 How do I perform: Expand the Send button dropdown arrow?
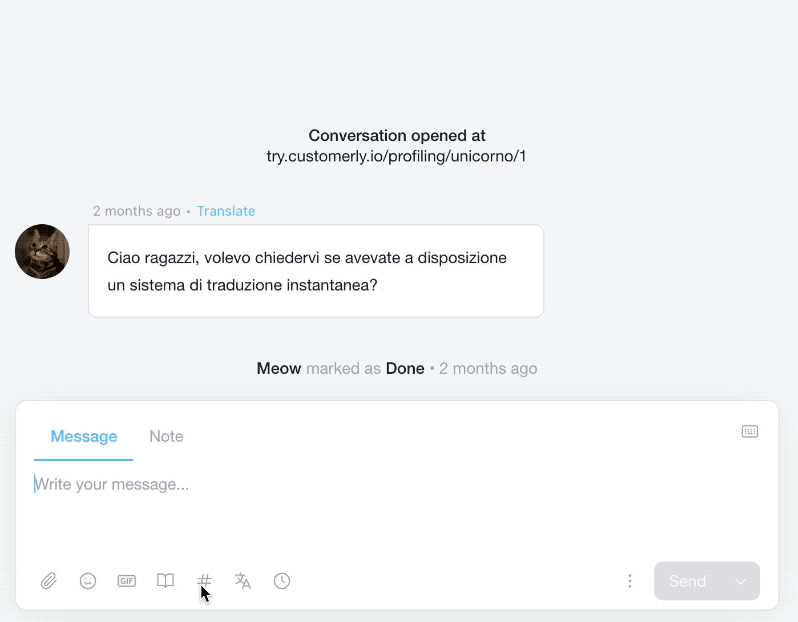tap(741, 581)
